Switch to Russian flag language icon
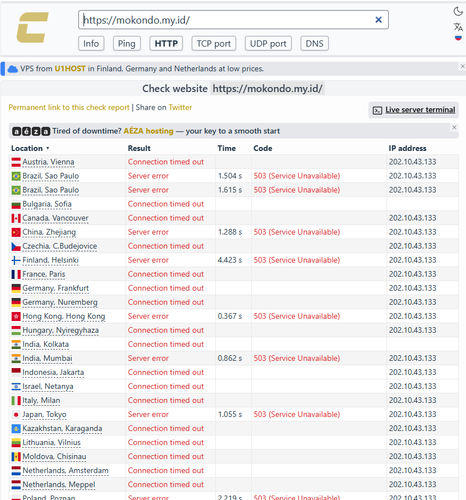 [x=458, y=38]
